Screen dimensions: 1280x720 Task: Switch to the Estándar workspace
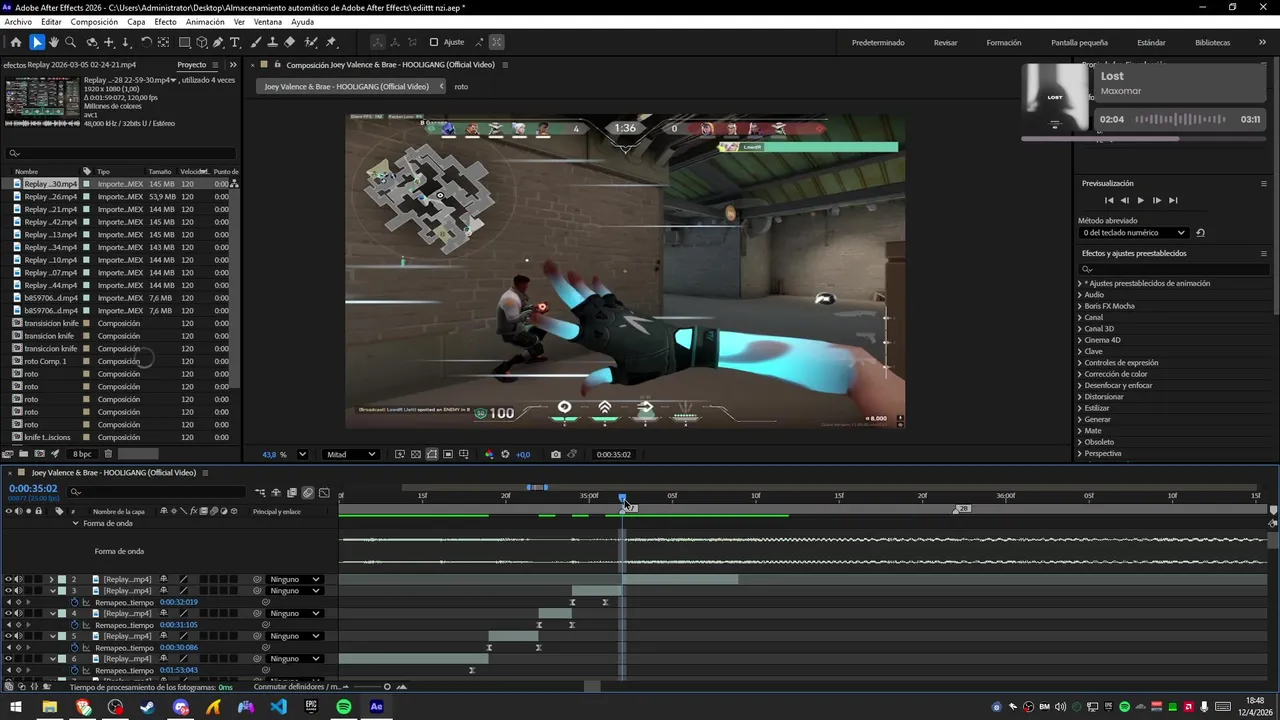1151,42
